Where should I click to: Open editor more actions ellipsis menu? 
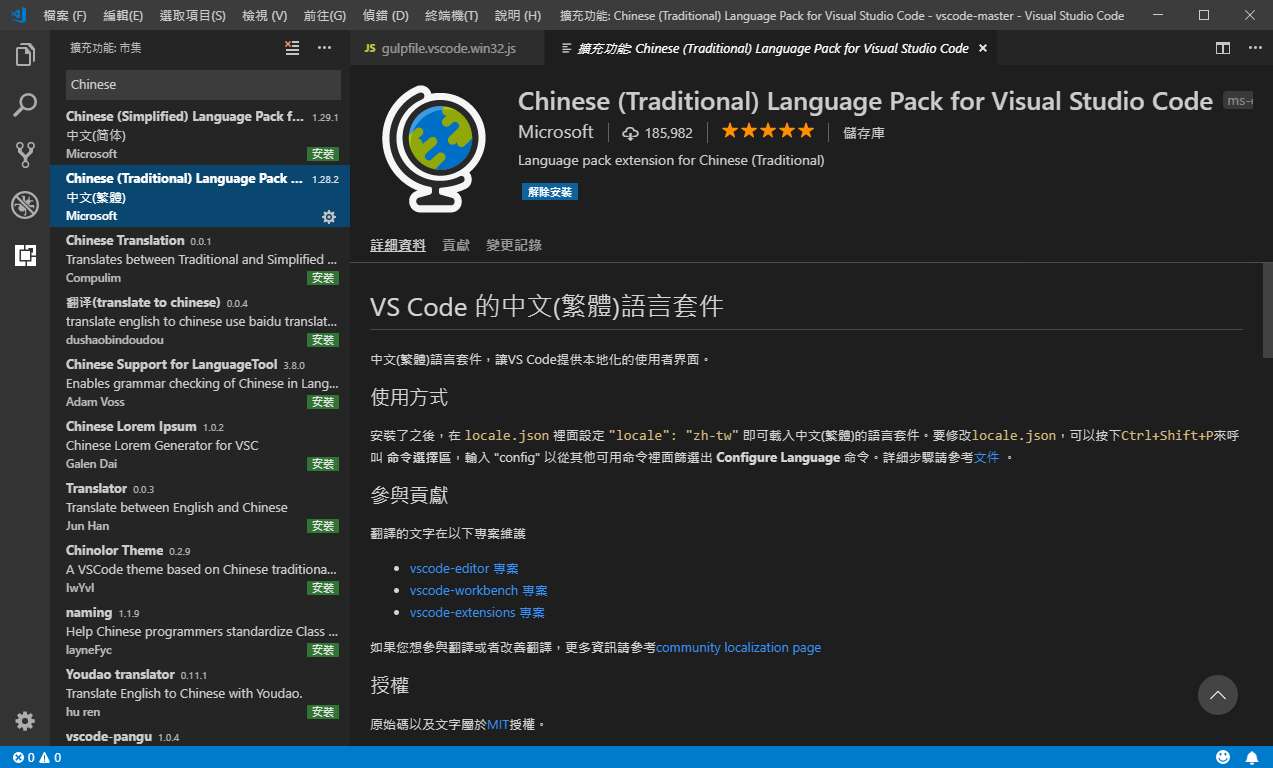[1251, 48]
